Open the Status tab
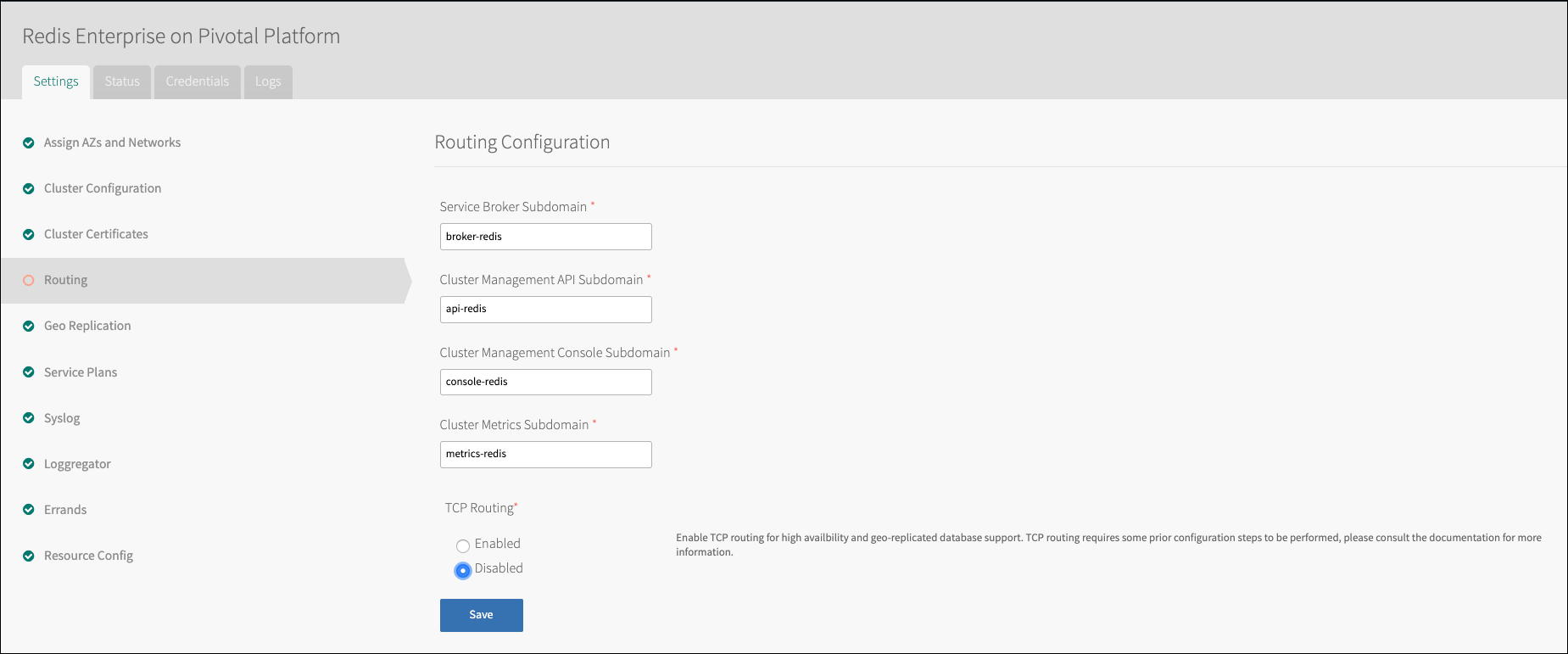The width and height of the screenshot is (1568, 654). point(122,82)
